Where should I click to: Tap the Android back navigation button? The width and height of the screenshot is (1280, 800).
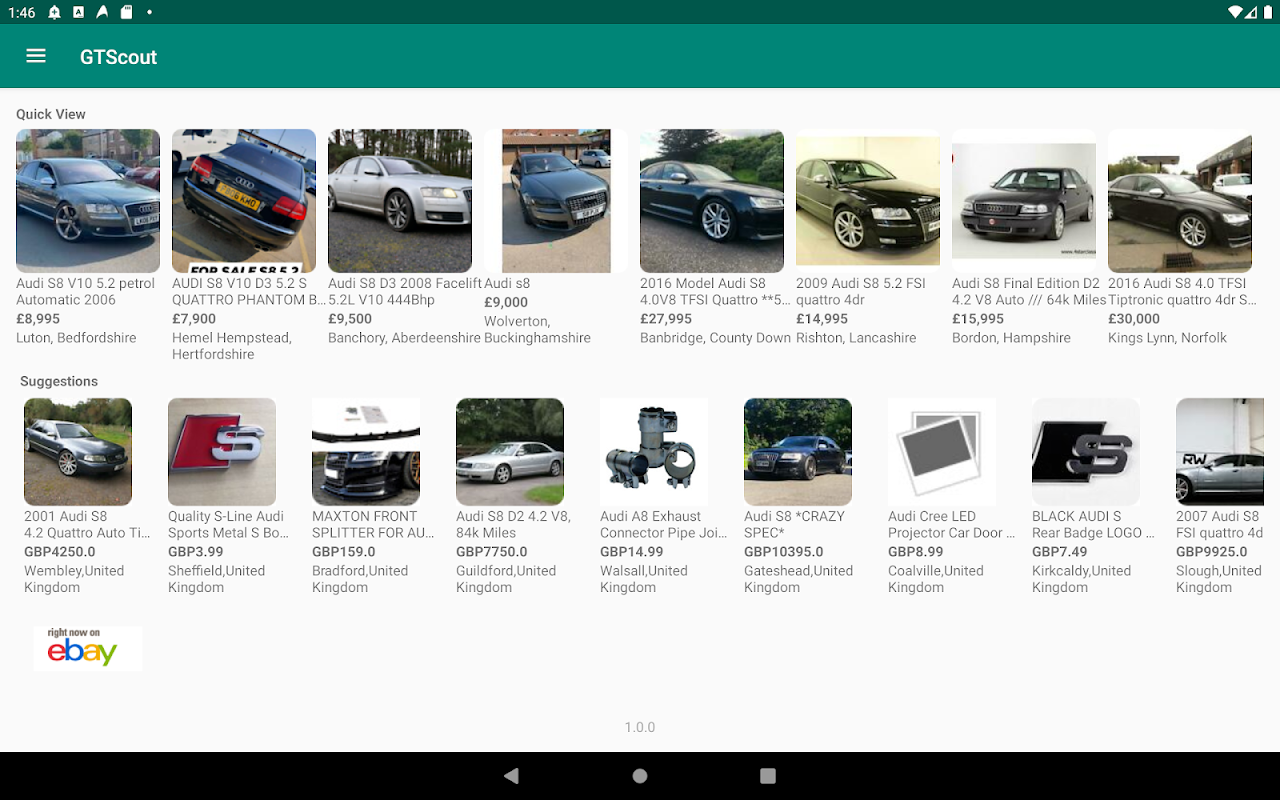(x=512, y=776)
